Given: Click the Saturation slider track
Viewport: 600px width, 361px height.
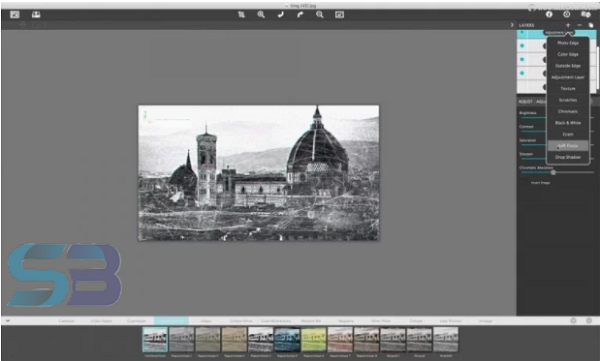Looking at the screenshot, I should [x=533, y=145].
